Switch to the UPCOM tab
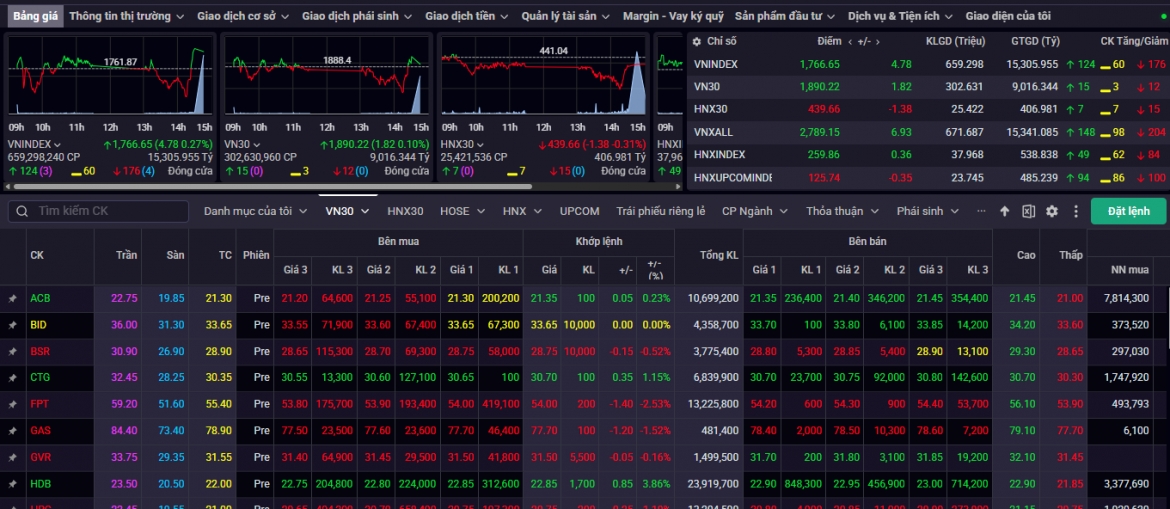1170x509 pixels. point(579,211)
